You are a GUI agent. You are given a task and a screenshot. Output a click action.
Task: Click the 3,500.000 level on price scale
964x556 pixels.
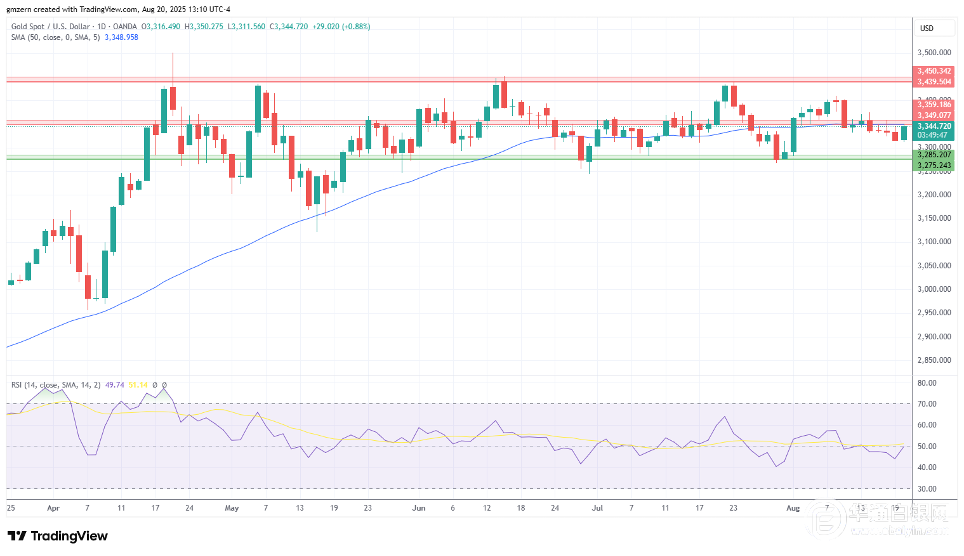click(x=934, y=53)
